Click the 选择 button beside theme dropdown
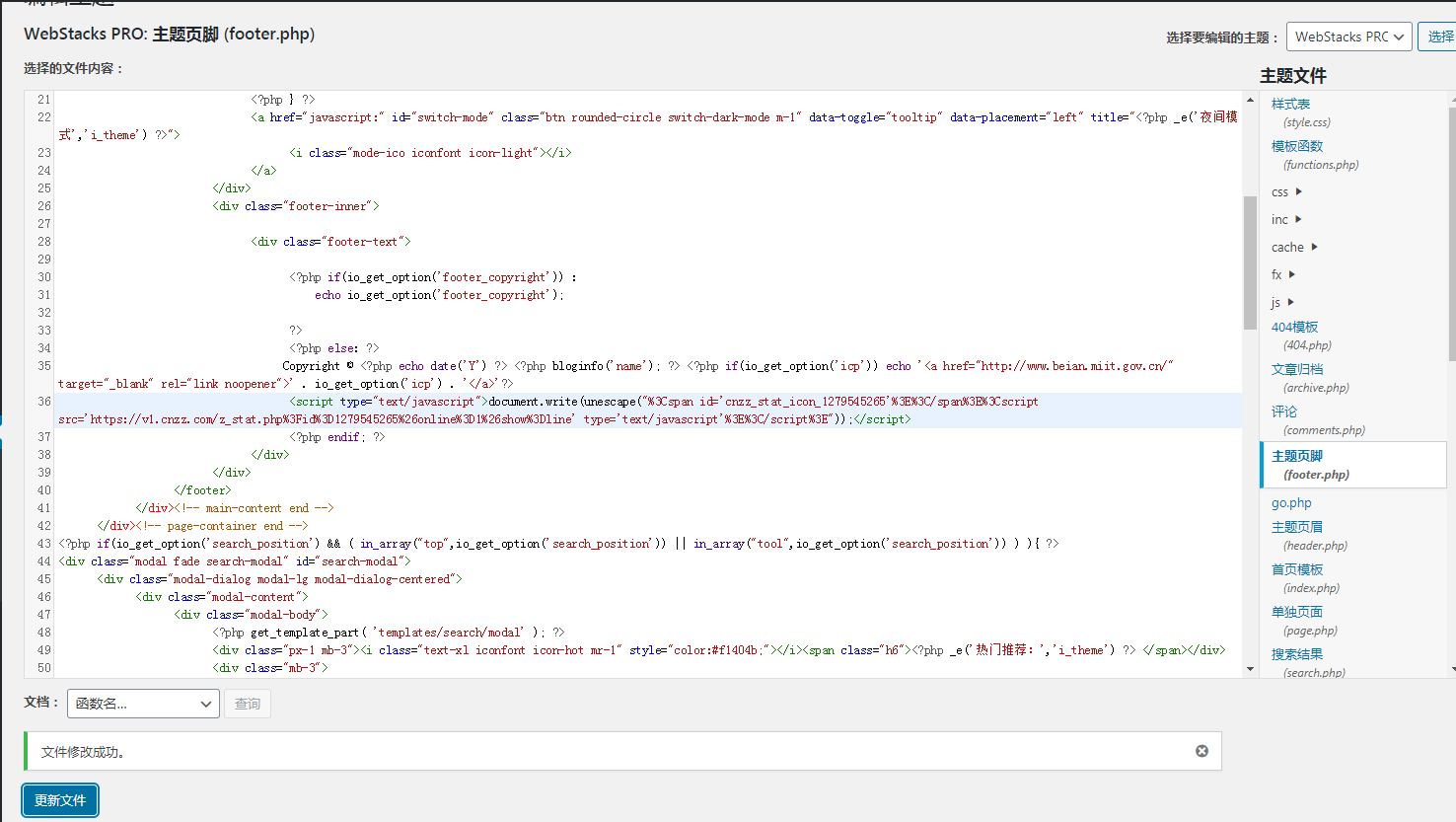The image size is (1456, 822). tap(1439, 37)
